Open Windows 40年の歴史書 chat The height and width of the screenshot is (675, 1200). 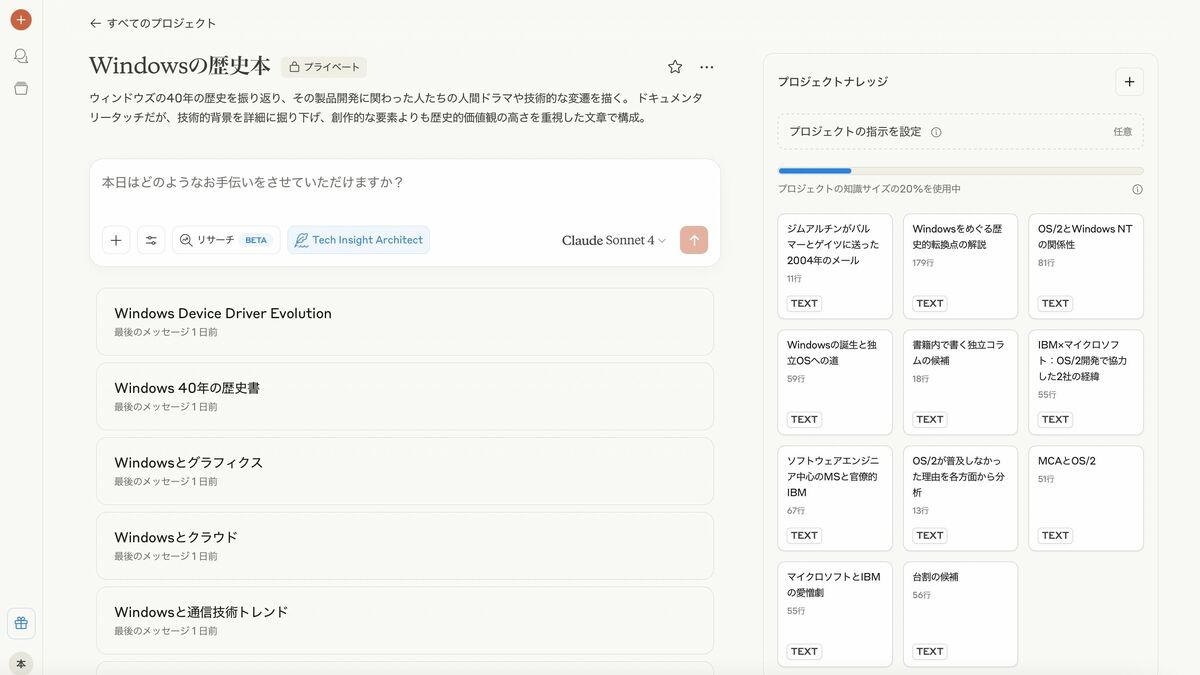point(405,396)
